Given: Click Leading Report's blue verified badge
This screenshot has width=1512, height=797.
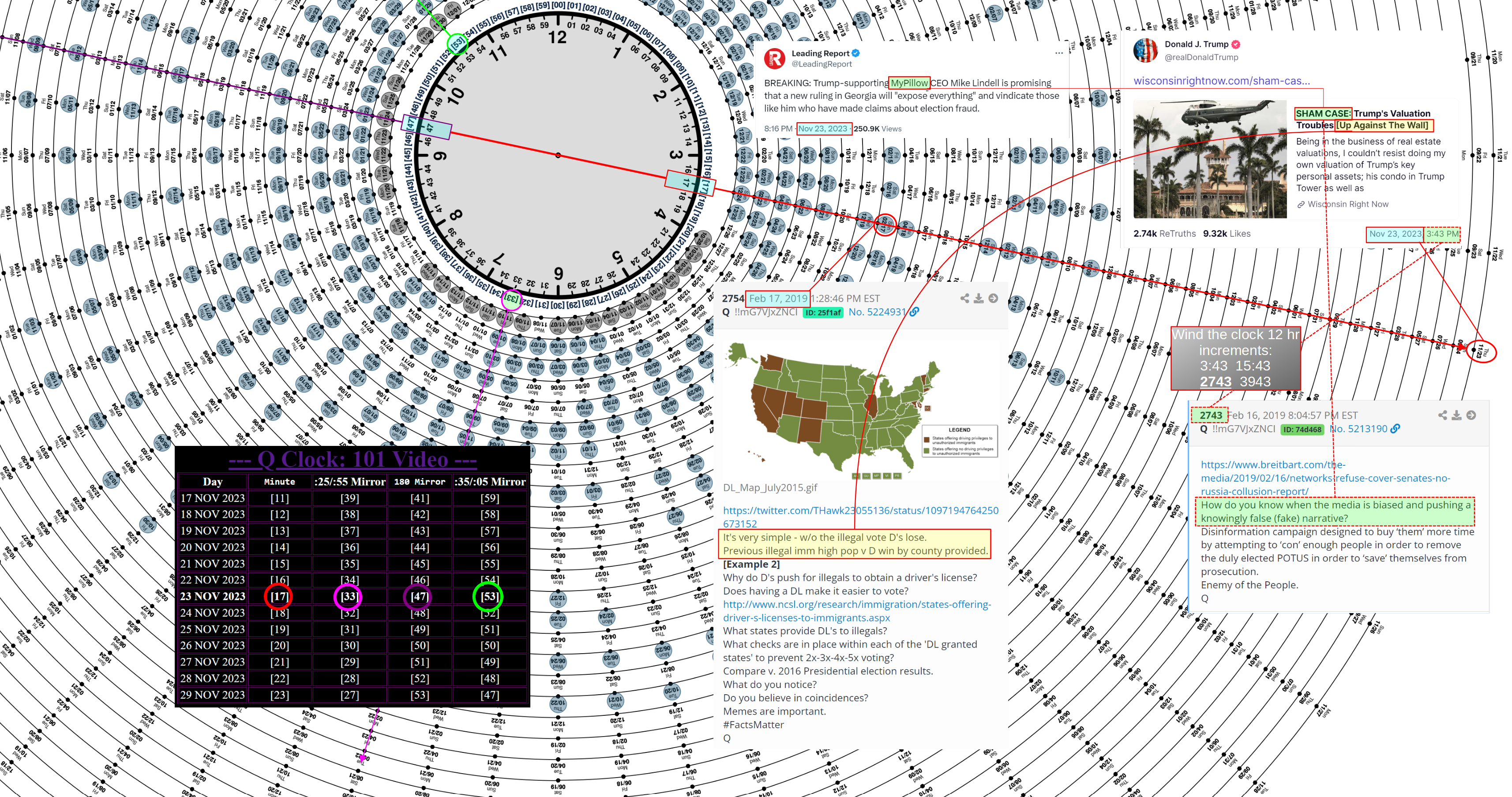Looking at the screenshot, I should coord(856,53).
